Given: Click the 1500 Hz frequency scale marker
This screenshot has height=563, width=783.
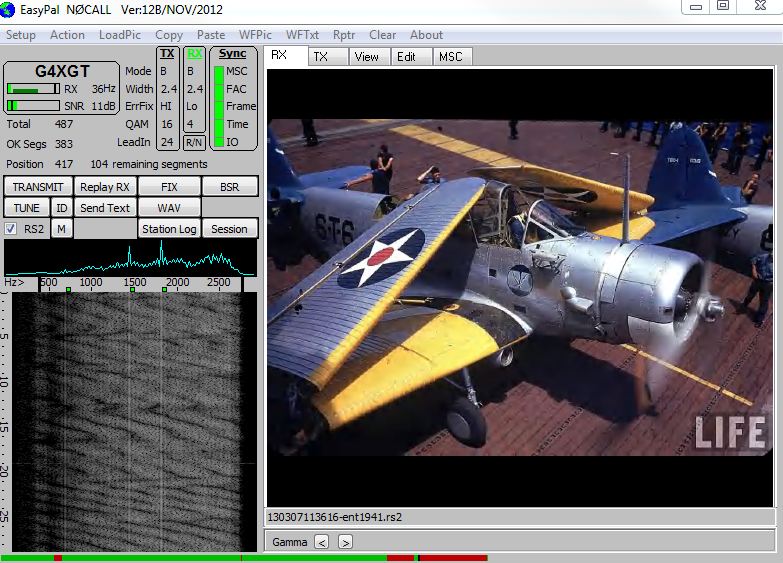Looking at the screenshot, I should (135, 283).
